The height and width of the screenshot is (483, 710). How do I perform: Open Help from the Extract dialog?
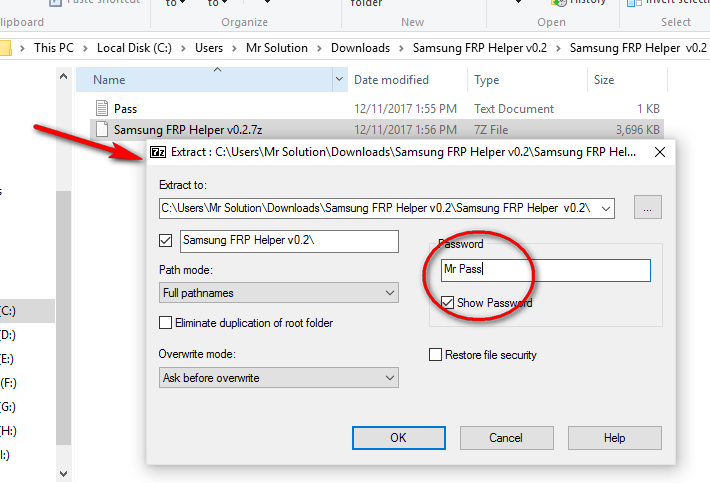pyautogui.click(x=614, y=438)
